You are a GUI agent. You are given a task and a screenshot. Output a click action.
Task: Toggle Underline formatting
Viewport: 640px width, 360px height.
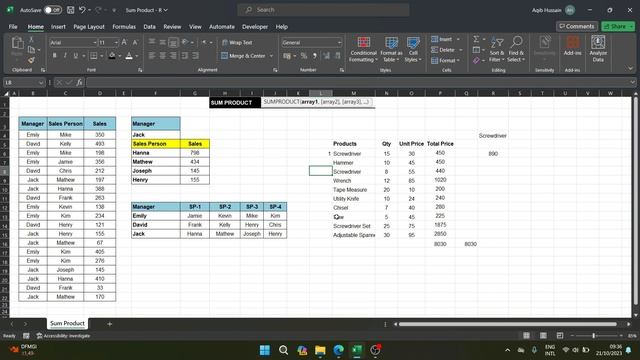click(x=76, y=56)
